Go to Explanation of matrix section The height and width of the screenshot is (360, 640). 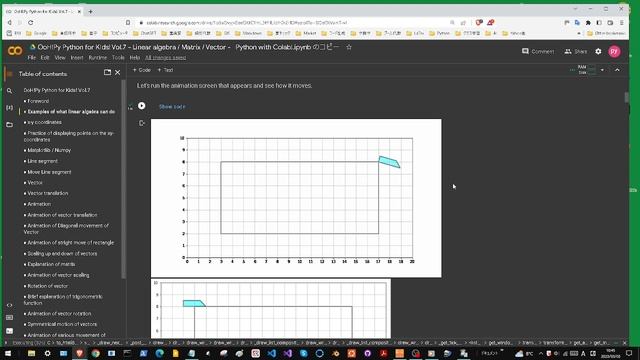(x=51, y=264)
